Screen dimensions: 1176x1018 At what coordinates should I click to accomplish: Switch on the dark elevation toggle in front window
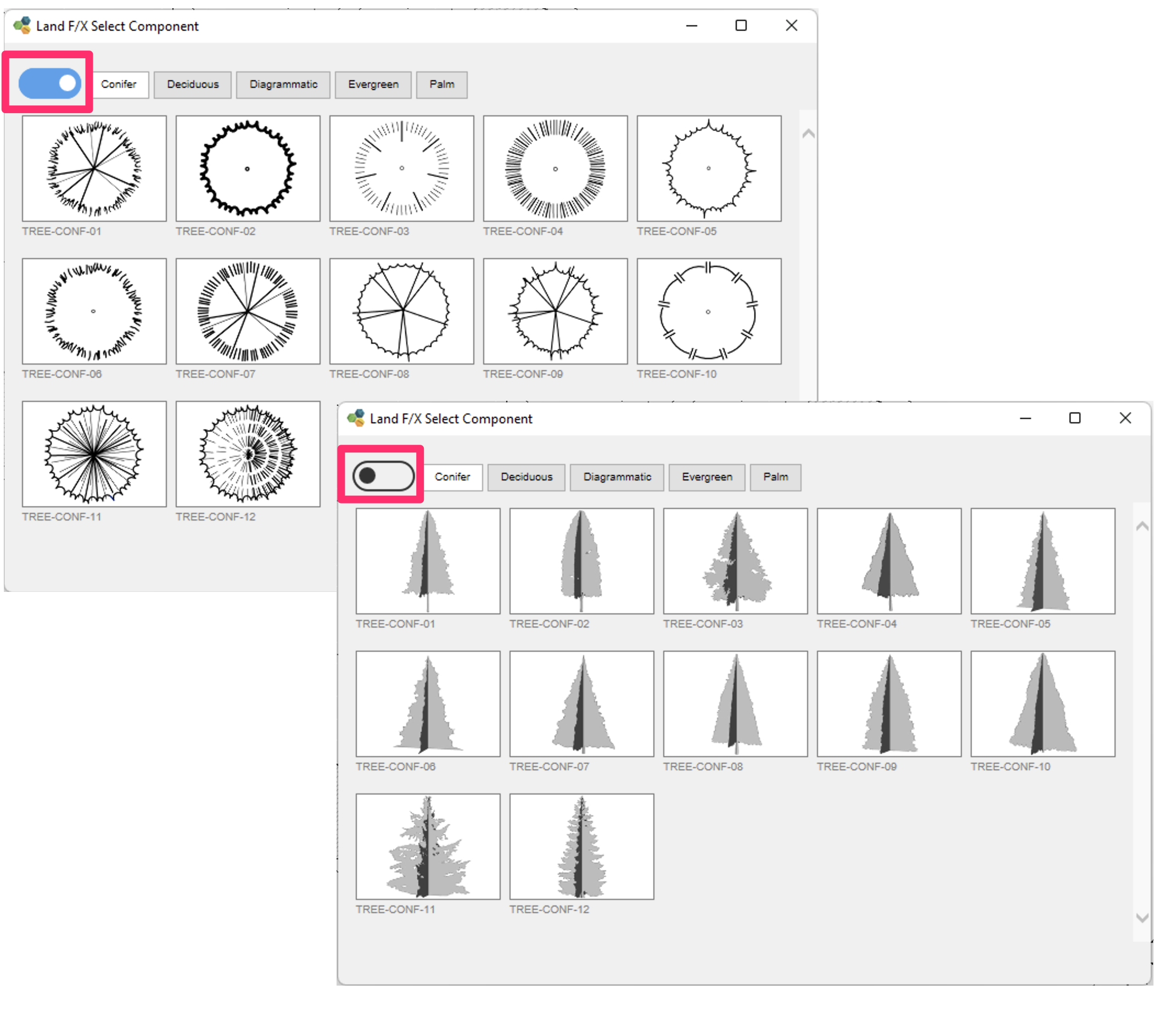pyautogui.click(x=383, y=476)
